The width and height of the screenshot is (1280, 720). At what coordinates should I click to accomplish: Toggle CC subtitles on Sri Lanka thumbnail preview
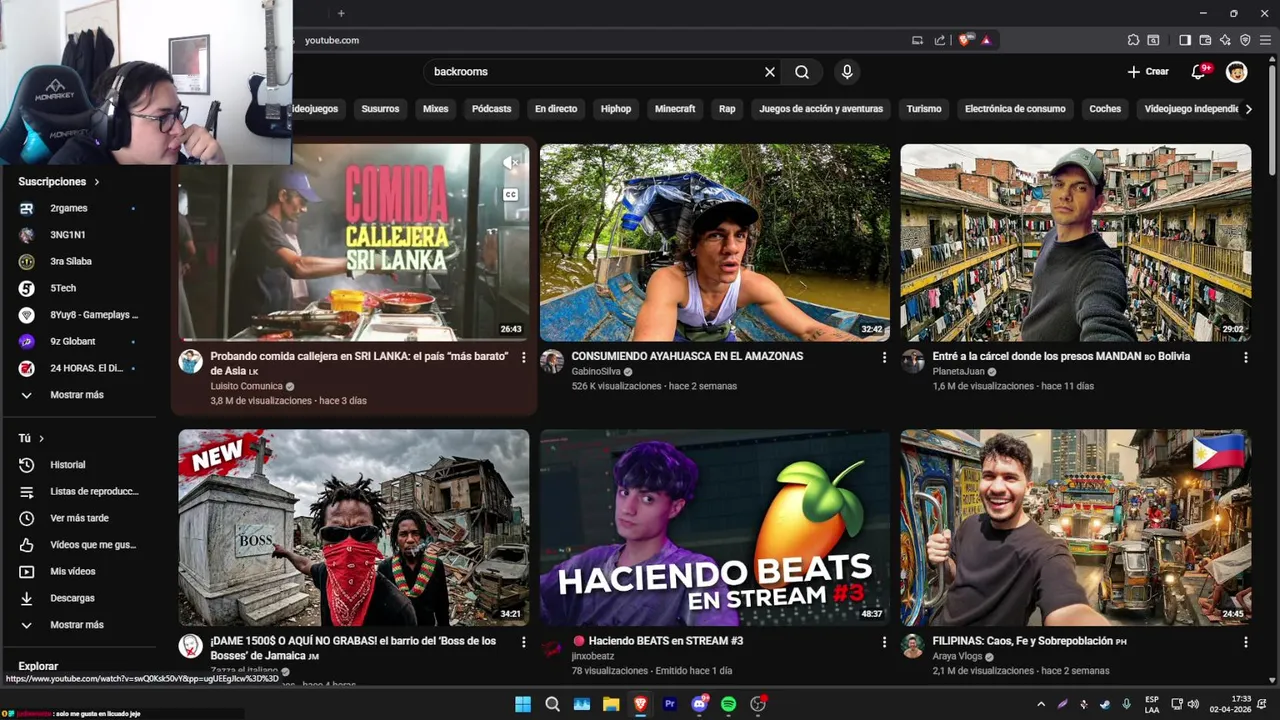[511, 195]
